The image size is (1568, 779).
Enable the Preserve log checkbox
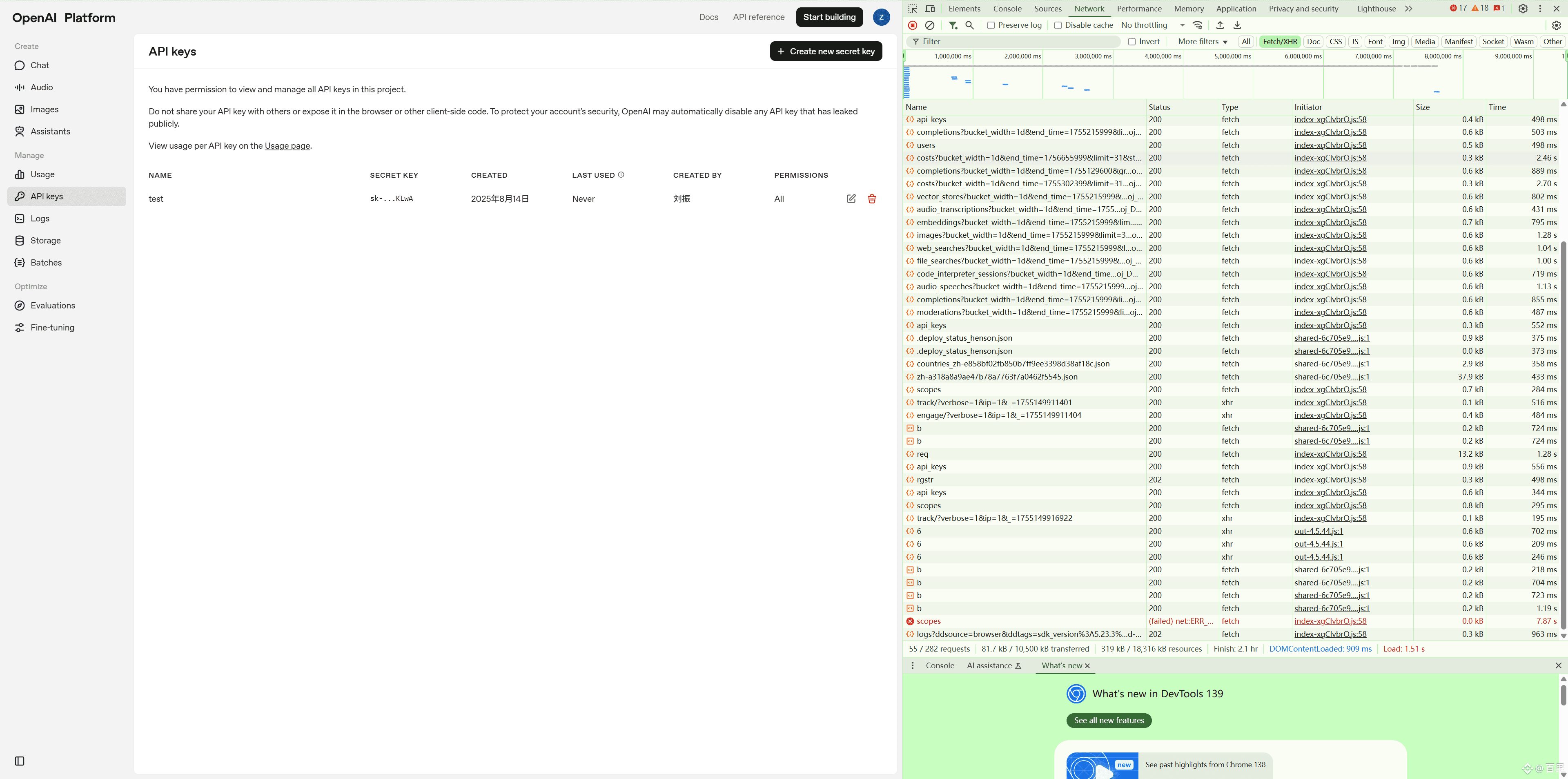pos(991,25)
